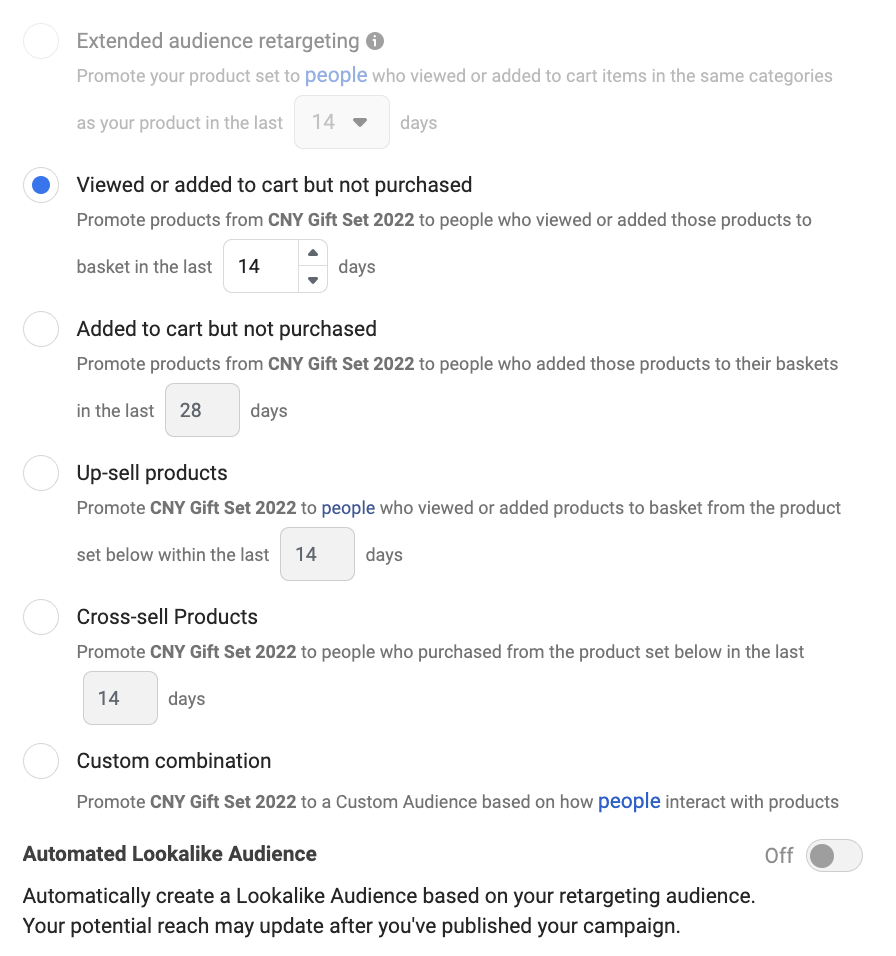Image resolution: width=896 pixels, height=956 pixels.
Task: Click the Off label beside the Lookalike switch
Action: (779, 855)
